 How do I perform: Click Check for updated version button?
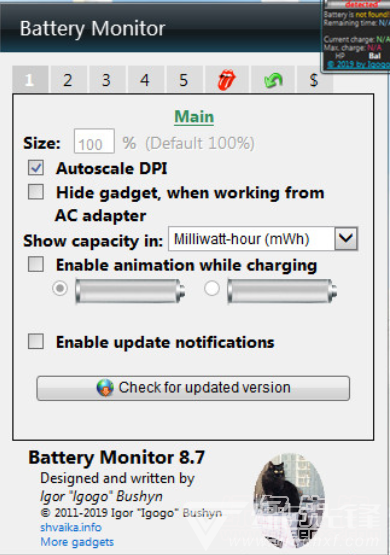[x=193, y=388]
